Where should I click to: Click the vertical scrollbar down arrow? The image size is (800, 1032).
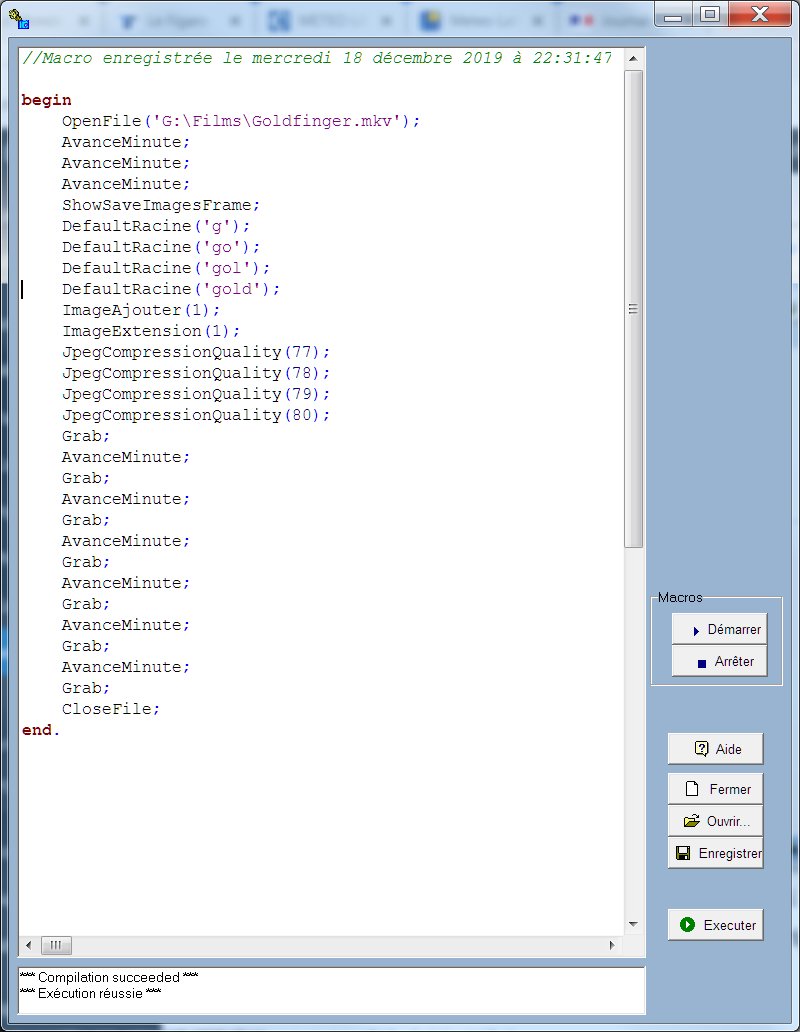(633, 925)
